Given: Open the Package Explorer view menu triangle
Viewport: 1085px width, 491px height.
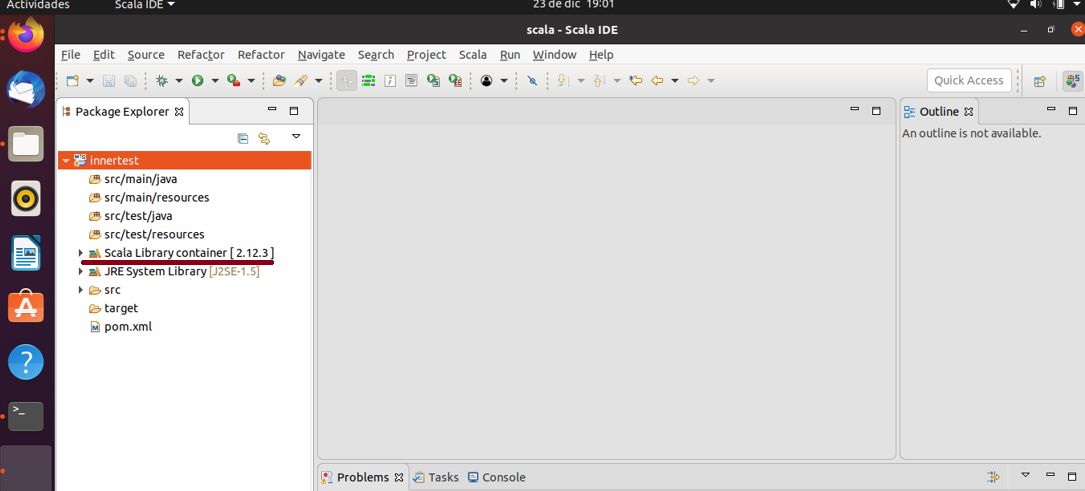Looking at the screenshot, I should tap(296, 136).
